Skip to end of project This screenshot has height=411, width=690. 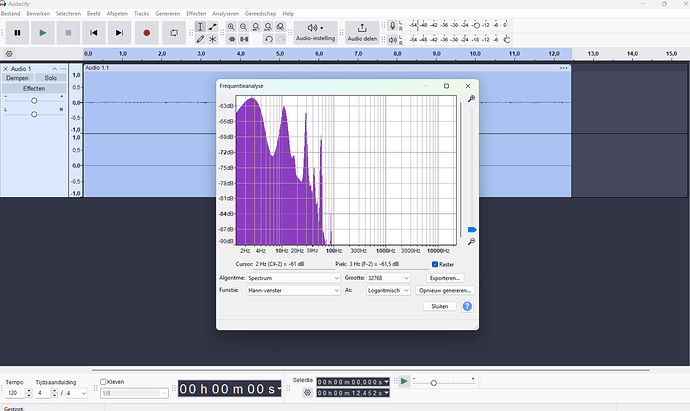119,33
